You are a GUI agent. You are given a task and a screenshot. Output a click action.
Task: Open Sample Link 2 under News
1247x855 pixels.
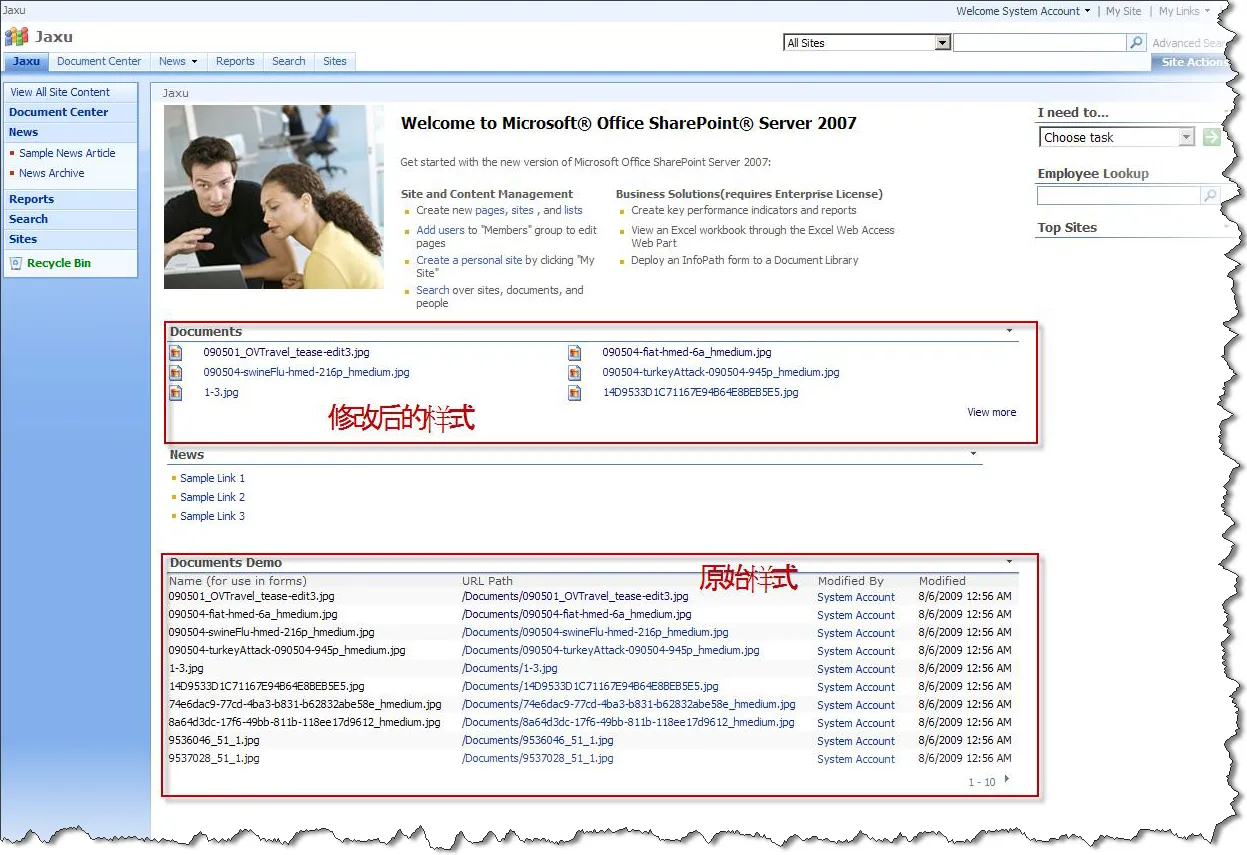click(x=212, y=497)
